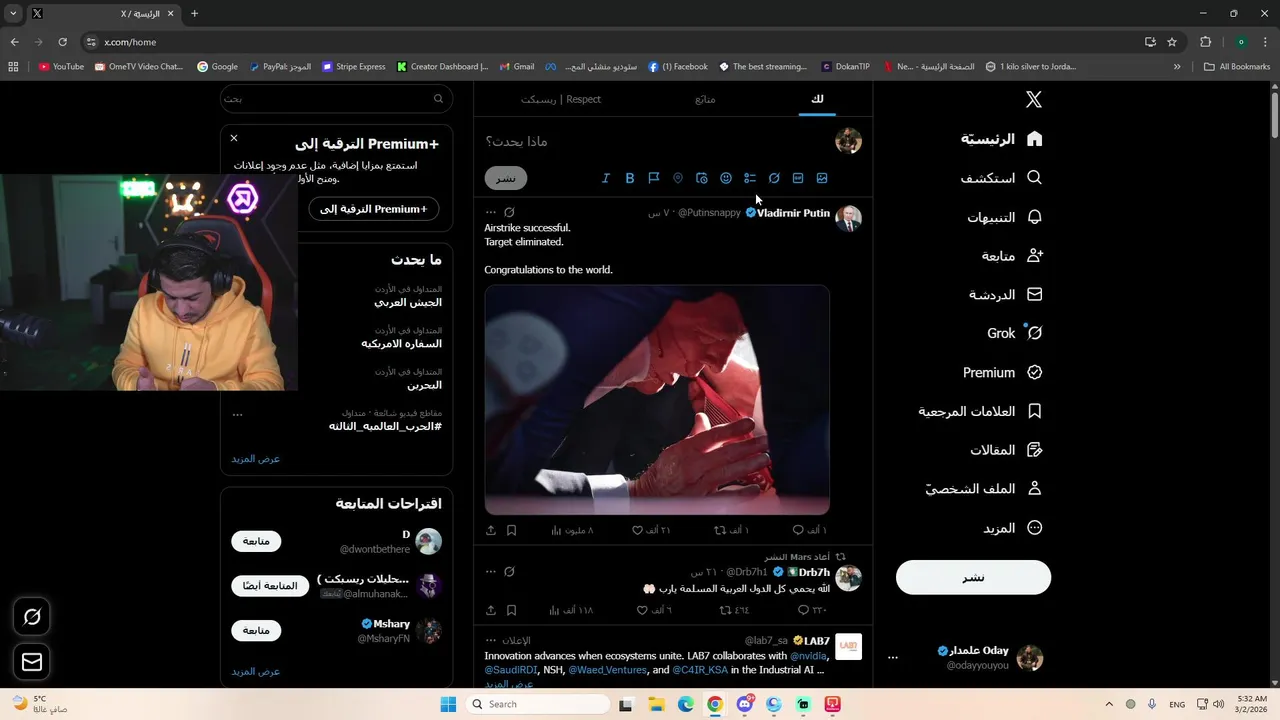Expand the hidden bookmarks chevron in bookmarks bar
This screenshot has width=1280, height=720.
[x=1177, y=67]
